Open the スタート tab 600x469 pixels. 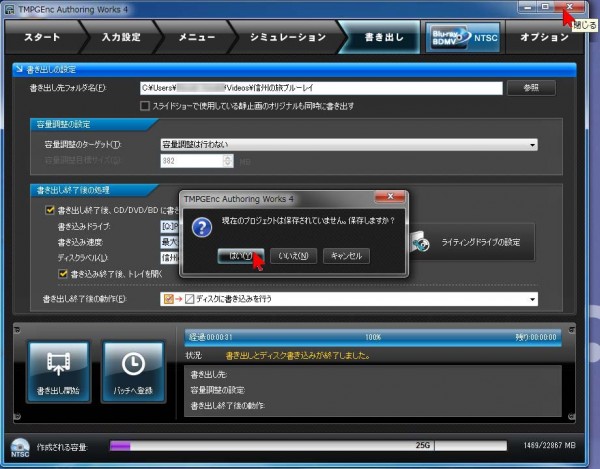pos(42,37)
